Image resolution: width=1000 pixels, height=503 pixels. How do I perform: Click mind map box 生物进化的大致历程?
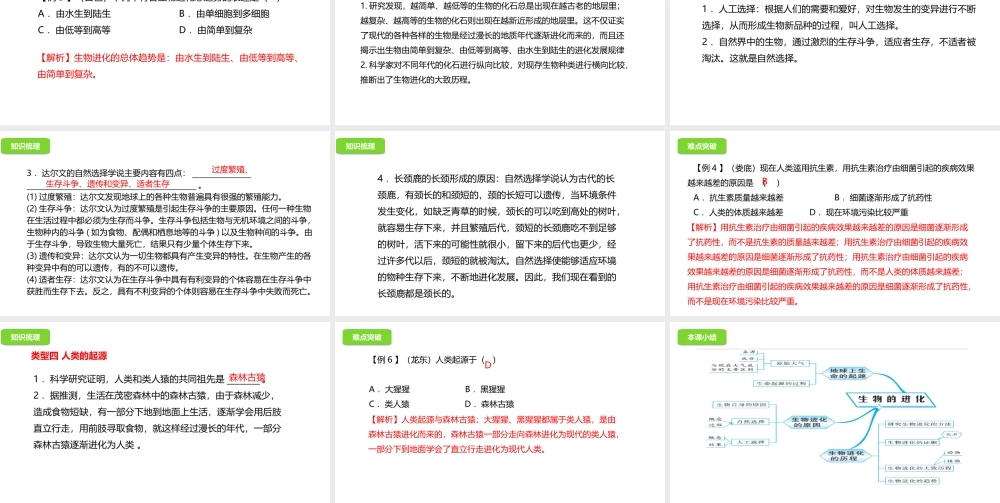(918, 468)
